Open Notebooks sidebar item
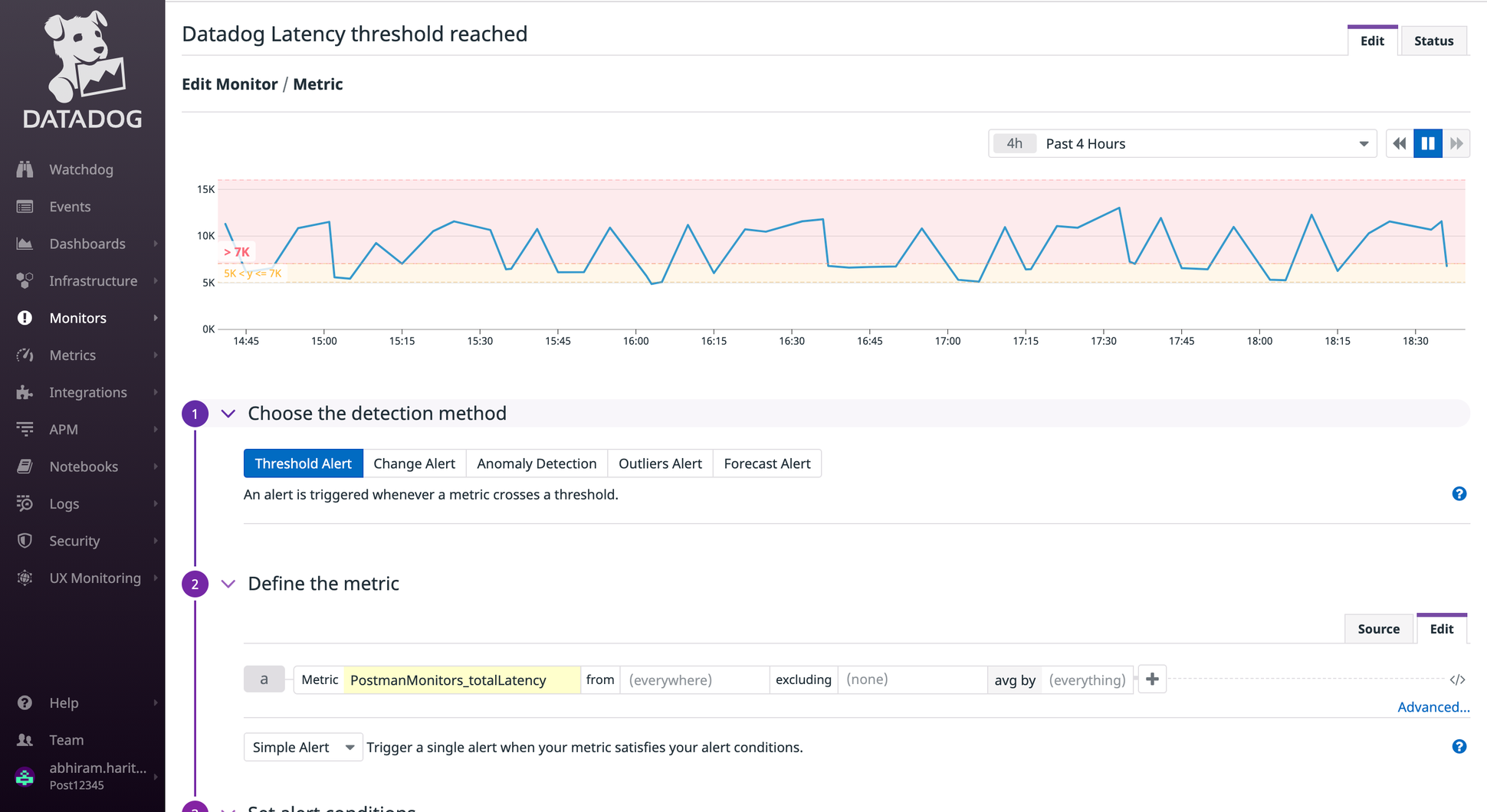The image size is (1487, 812). pos(82,467)
